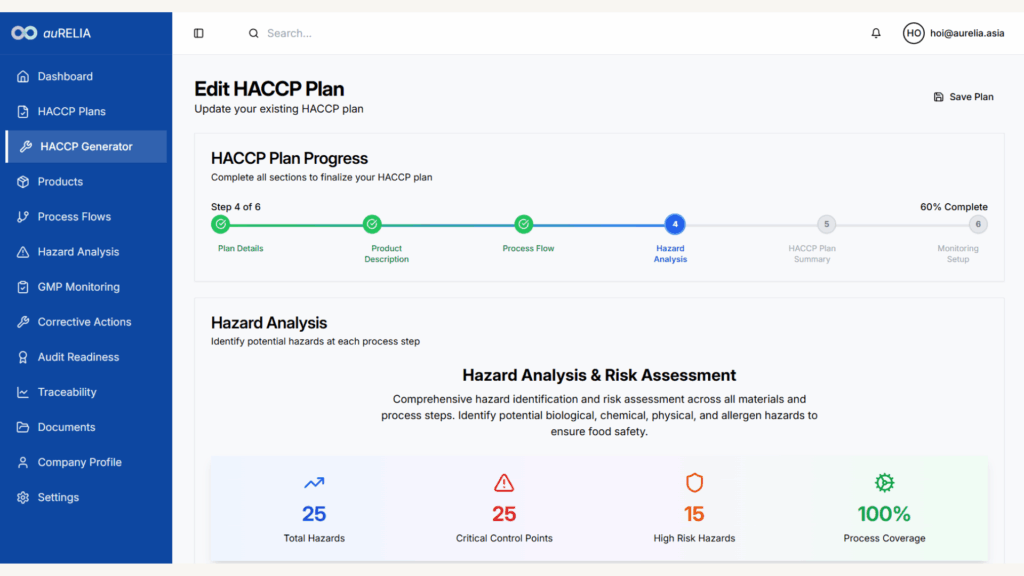
Task: Click the Total Hazards trend arrow icon
Action: tap(314, 483)
